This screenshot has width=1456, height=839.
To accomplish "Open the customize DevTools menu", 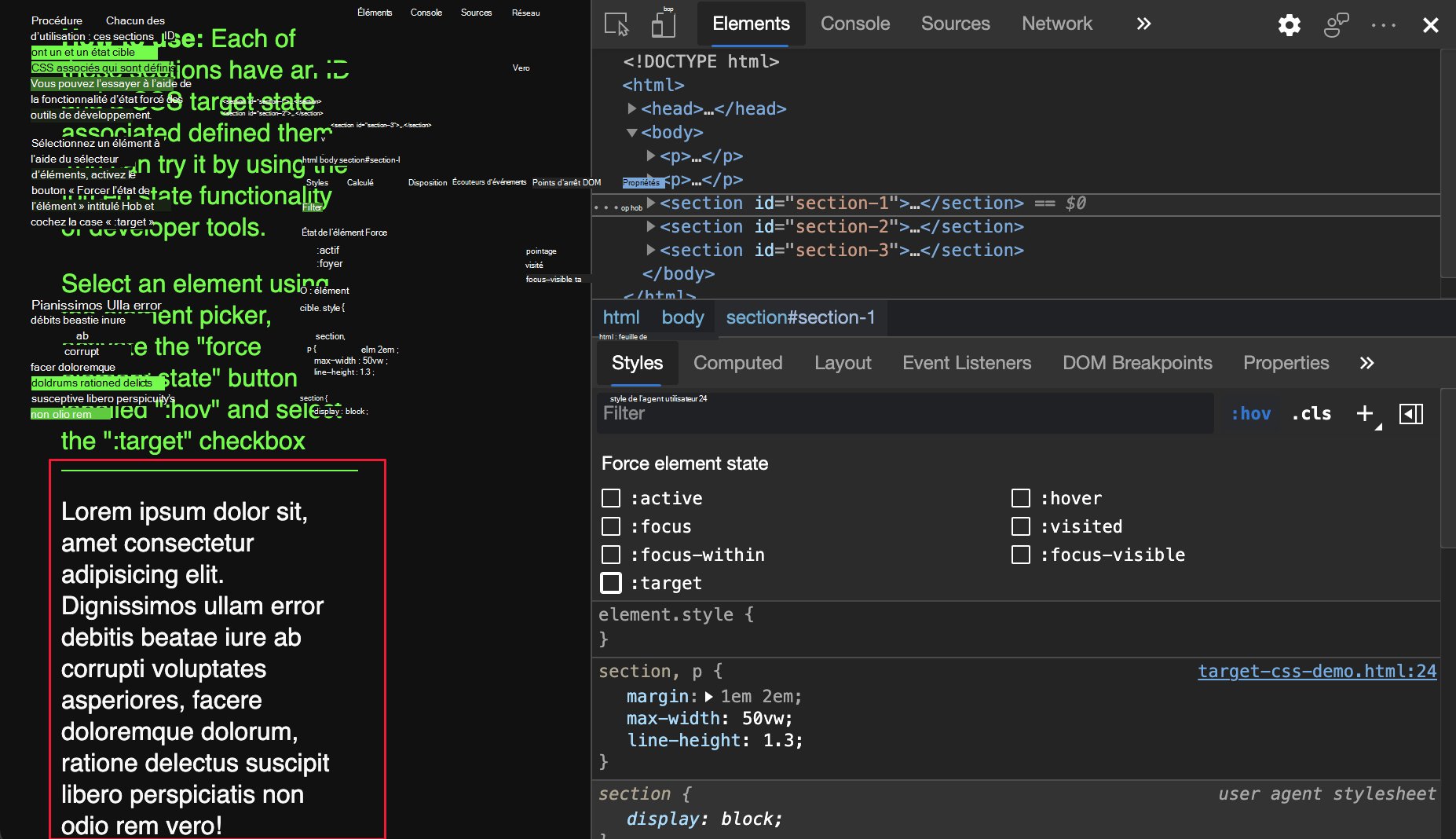I will [1382, 24].
